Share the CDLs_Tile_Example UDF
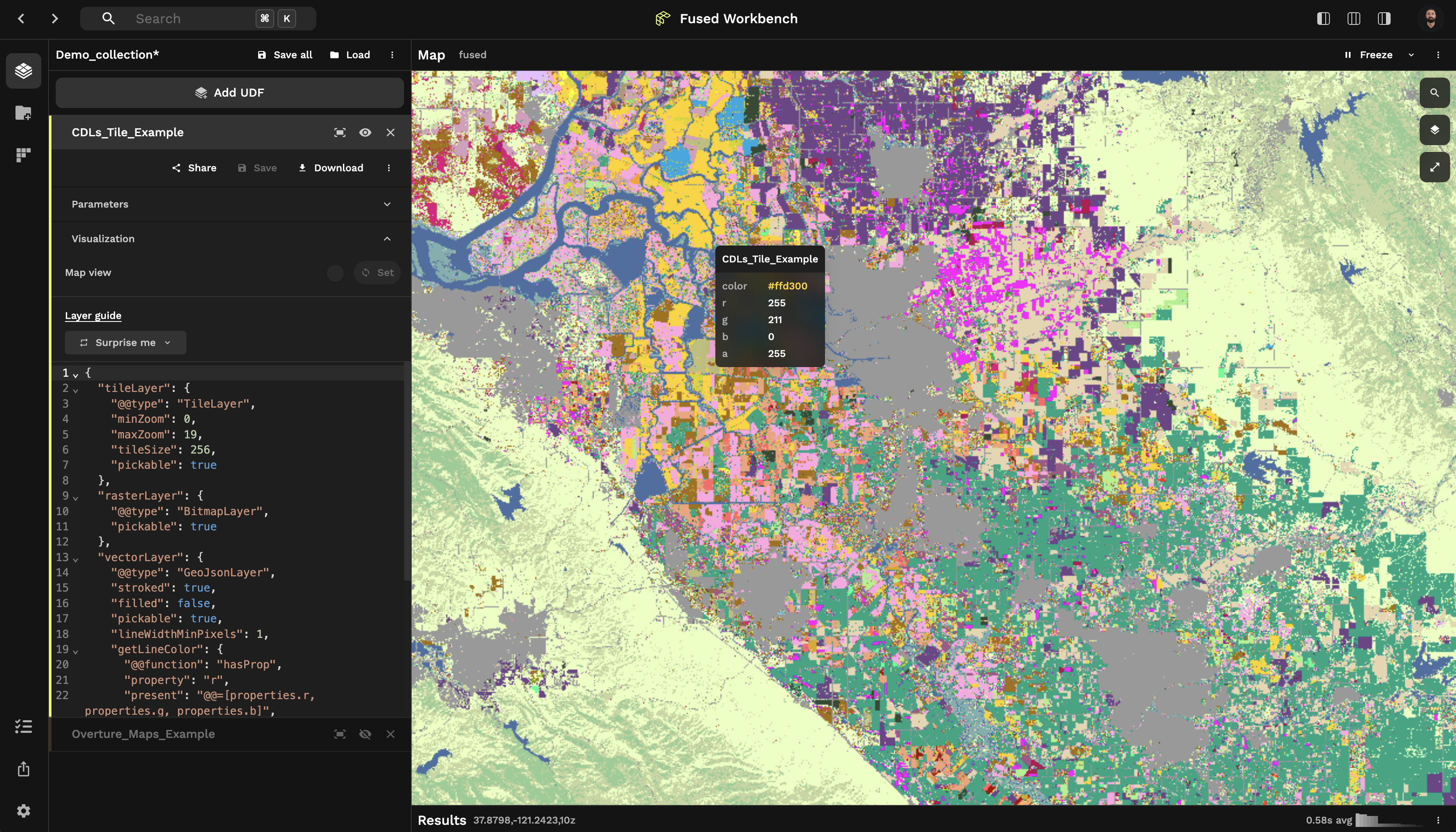 [194, 168]
